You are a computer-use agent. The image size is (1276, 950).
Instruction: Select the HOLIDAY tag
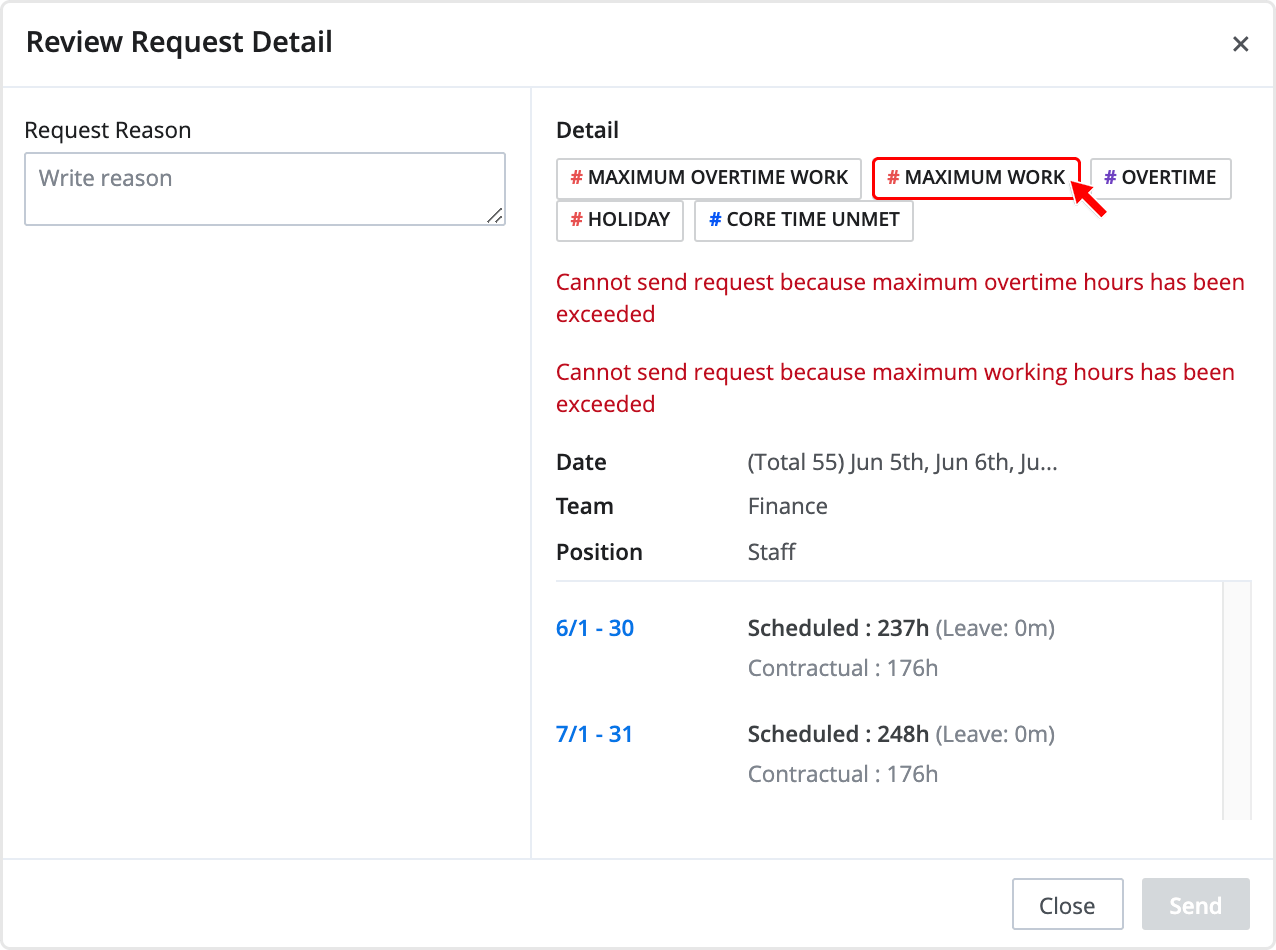pos(620,221)
